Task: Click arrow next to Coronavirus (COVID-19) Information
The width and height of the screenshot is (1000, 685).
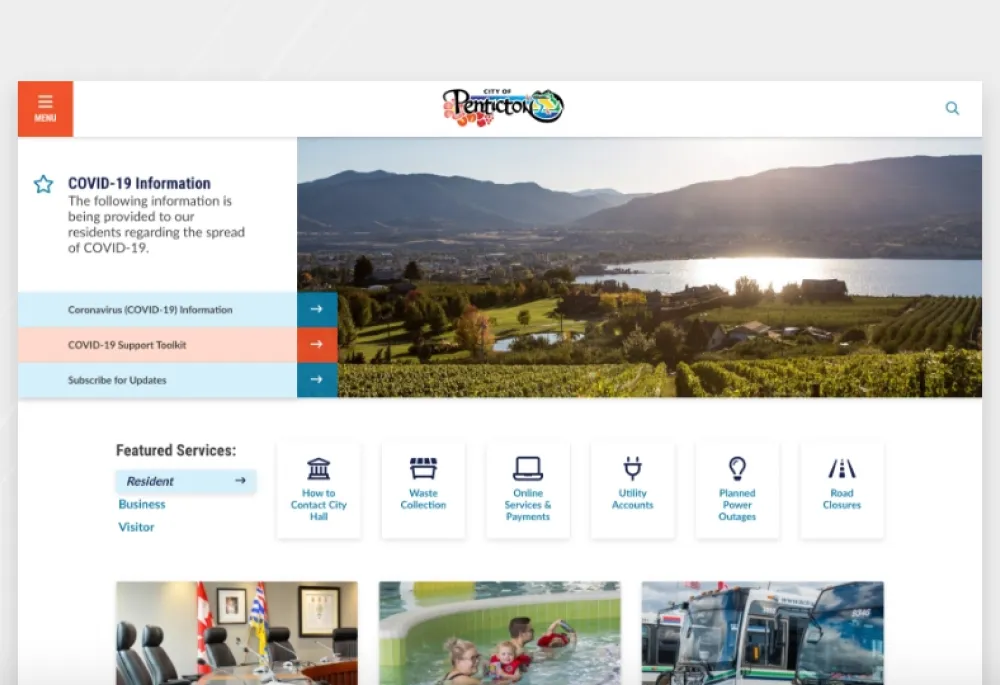Action: click(317, 309)
